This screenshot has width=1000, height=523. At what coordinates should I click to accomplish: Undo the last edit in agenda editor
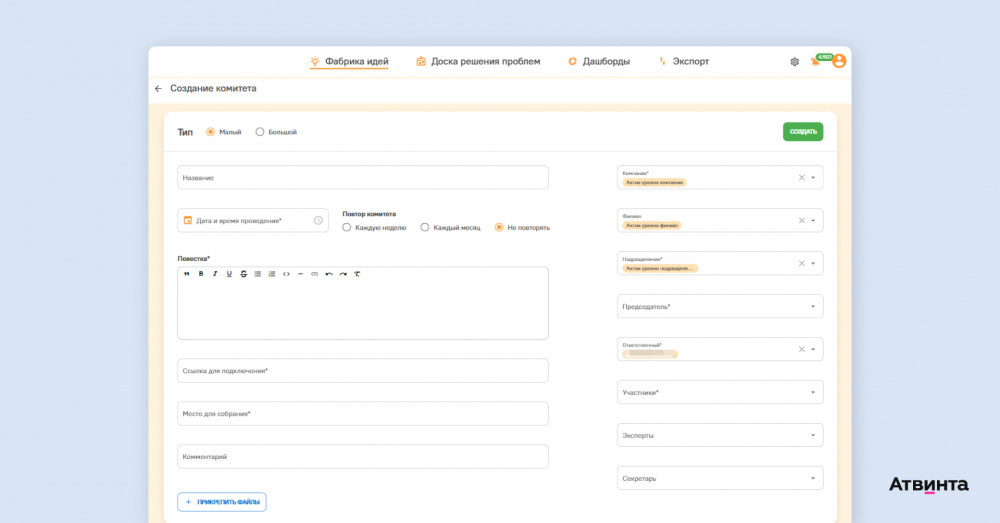(329, 274)
